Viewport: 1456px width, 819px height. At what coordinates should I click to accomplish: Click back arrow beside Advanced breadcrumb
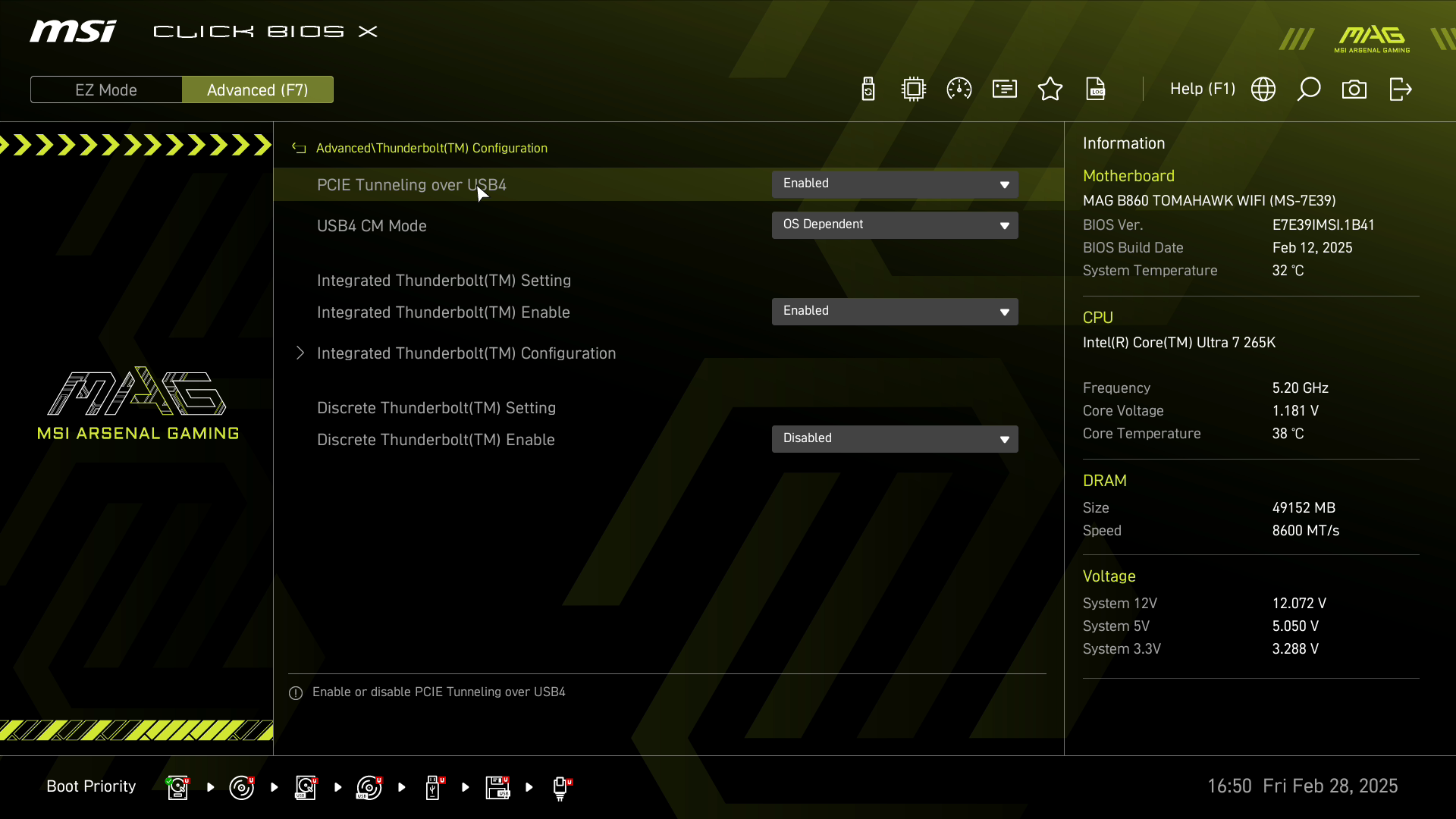click(x=299, y=149)
